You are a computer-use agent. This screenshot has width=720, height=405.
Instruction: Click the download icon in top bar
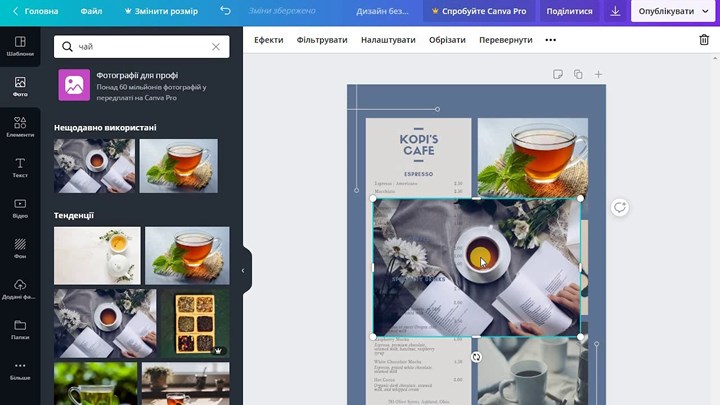tap(615, 11)
